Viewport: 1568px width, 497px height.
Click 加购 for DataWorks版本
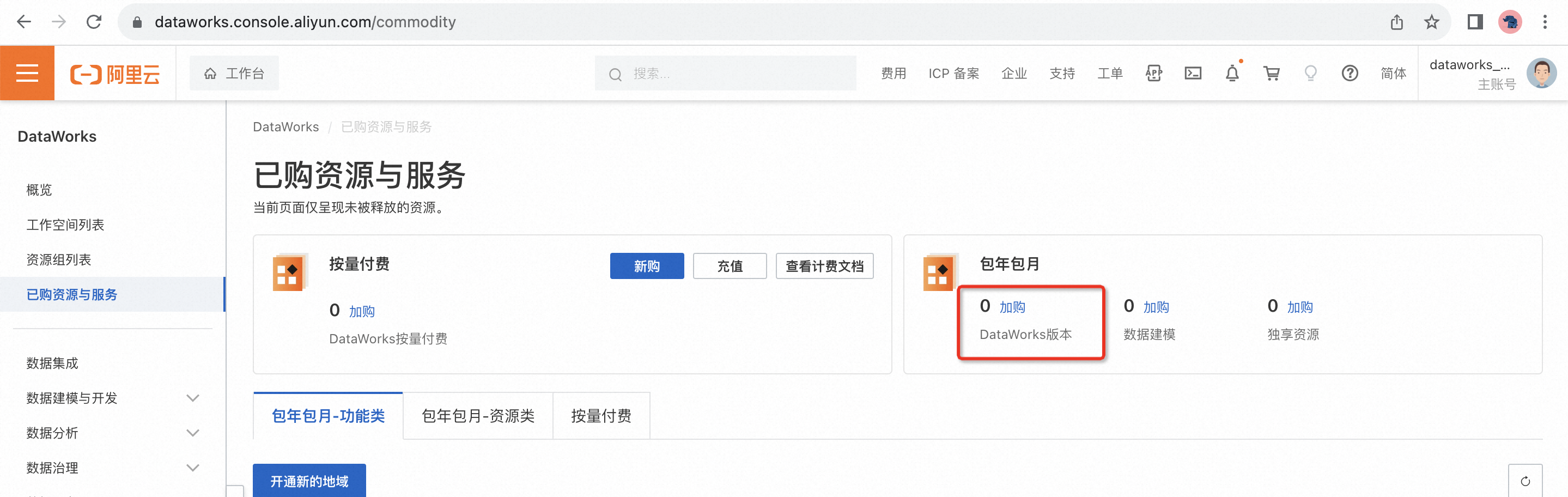[x=1012, y=307]
